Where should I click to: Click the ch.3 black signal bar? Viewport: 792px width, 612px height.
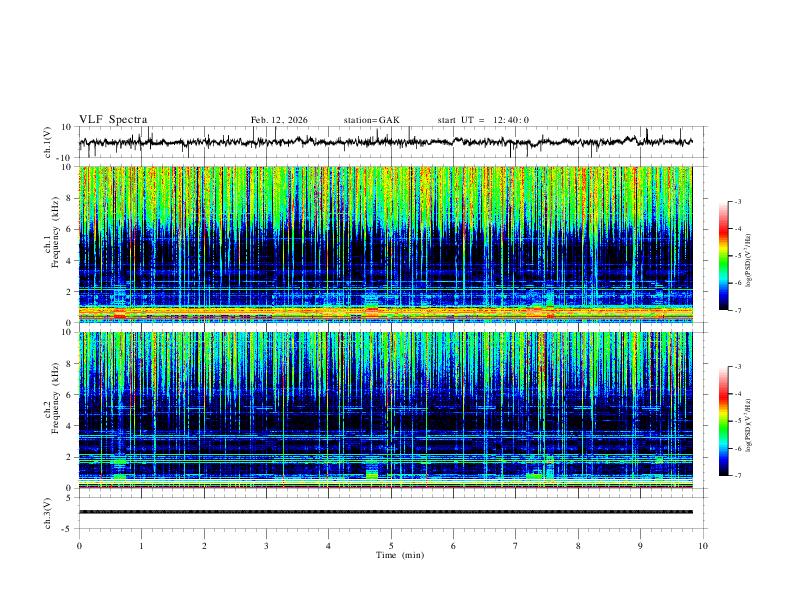pyautogui.click(x=385, y=512)
